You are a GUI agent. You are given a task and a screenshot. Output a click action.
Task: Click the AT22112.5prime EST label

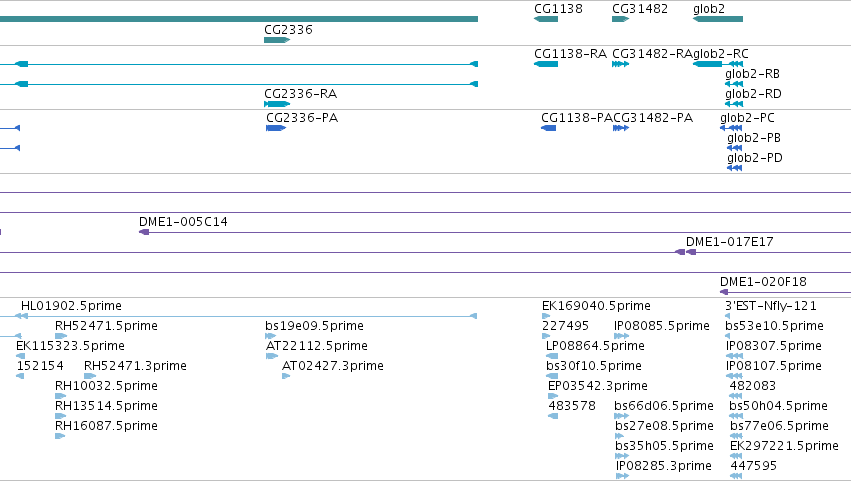tap(316, 346)
